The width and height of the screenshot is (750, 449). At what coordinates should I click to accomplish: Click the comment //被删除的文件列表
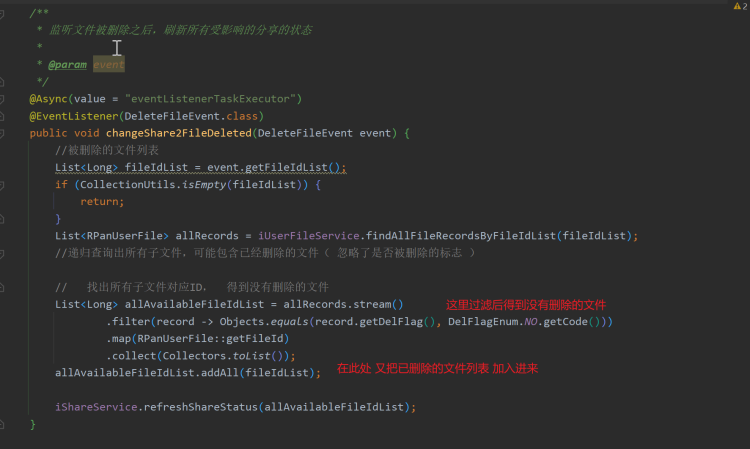[107, 150]
